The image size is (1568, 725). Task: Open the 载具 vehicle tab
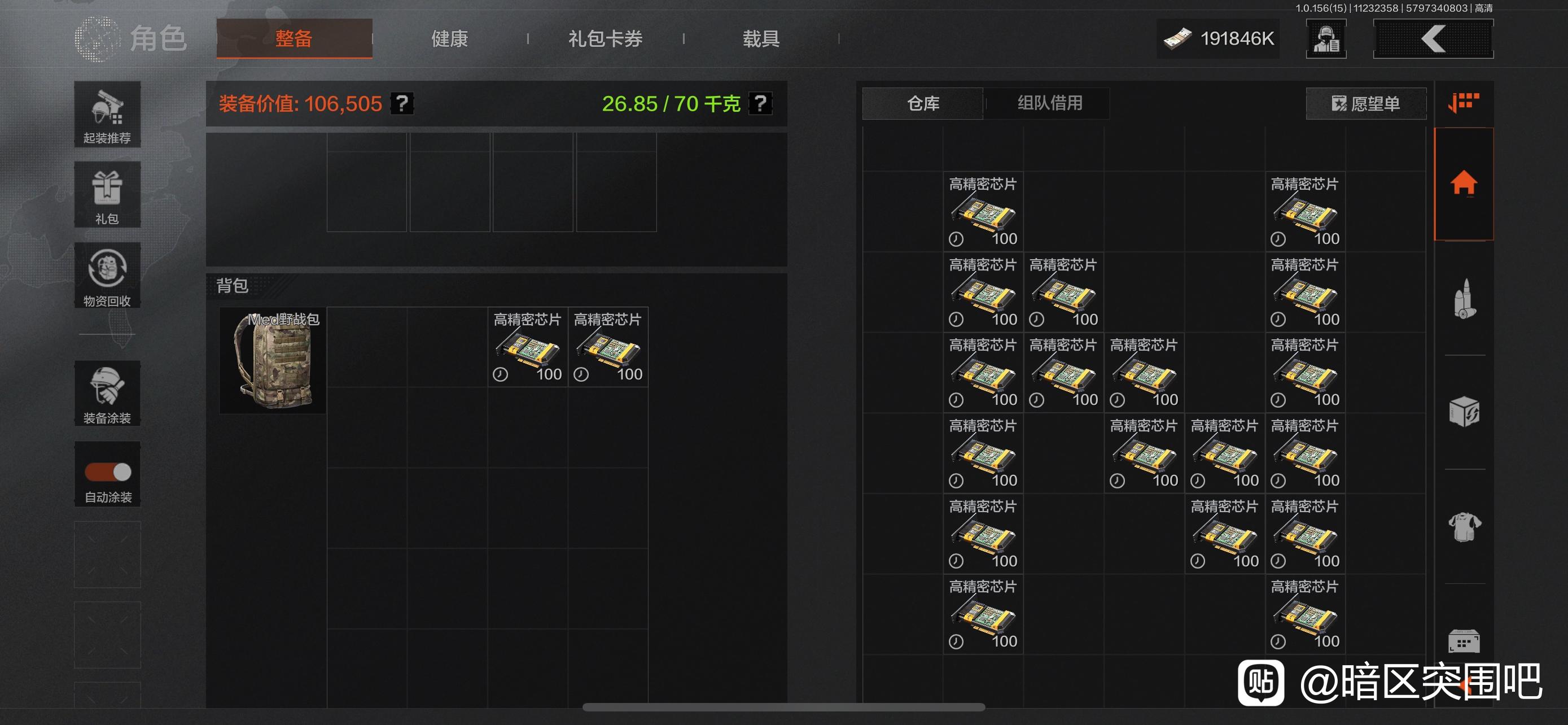[x=761, y=39]
